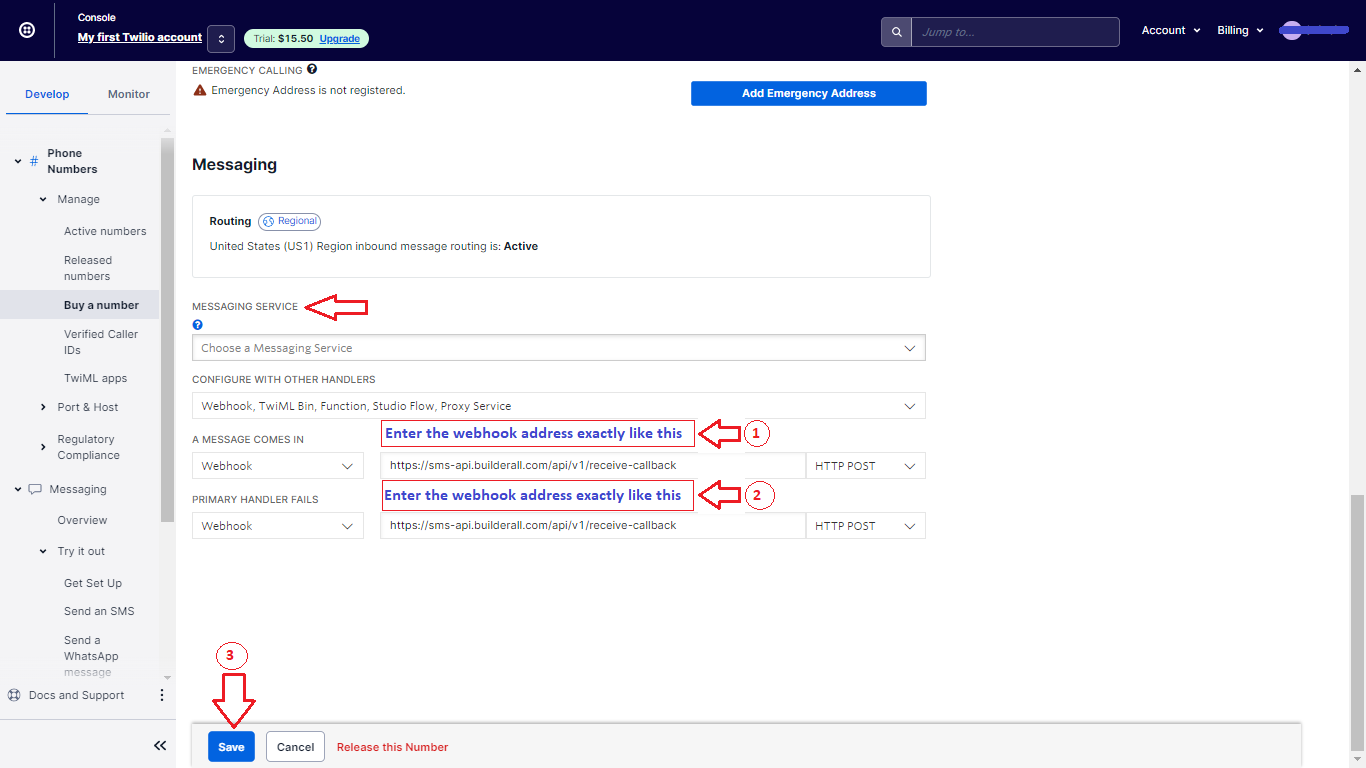Open Messaging Overview page
Screen dimensions: 1366x768
[x=82, y=520]
